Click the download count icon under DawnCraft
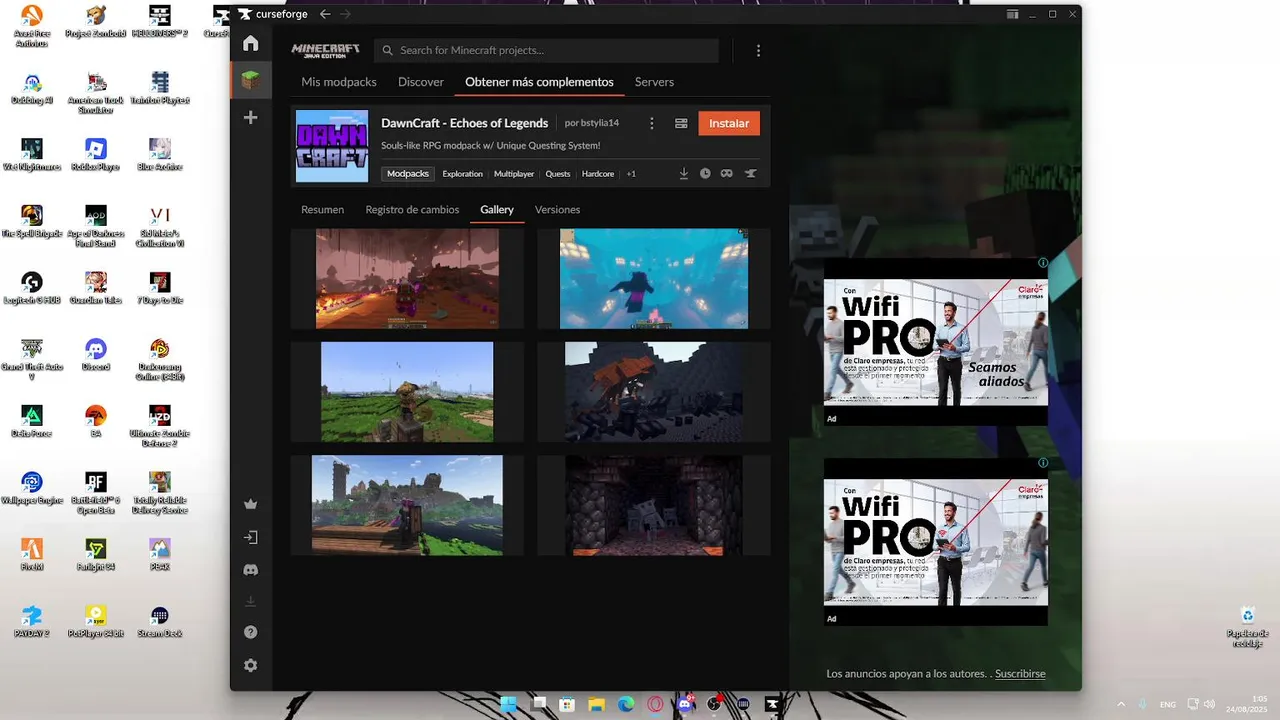The image size is (1280, 720). (x=684, y=173)
